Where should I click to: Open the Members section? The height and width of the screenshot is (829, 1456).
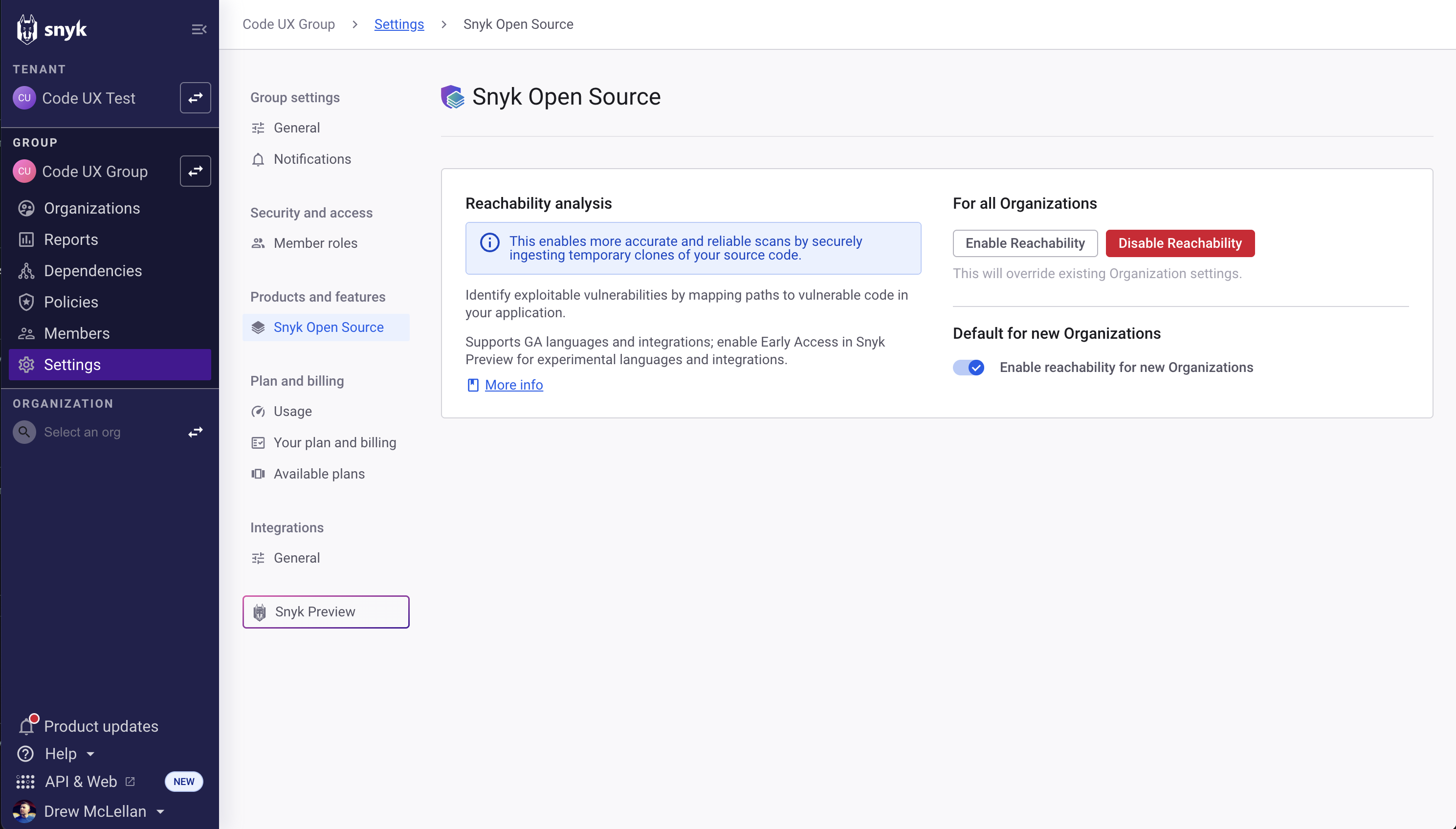point(76,333)
